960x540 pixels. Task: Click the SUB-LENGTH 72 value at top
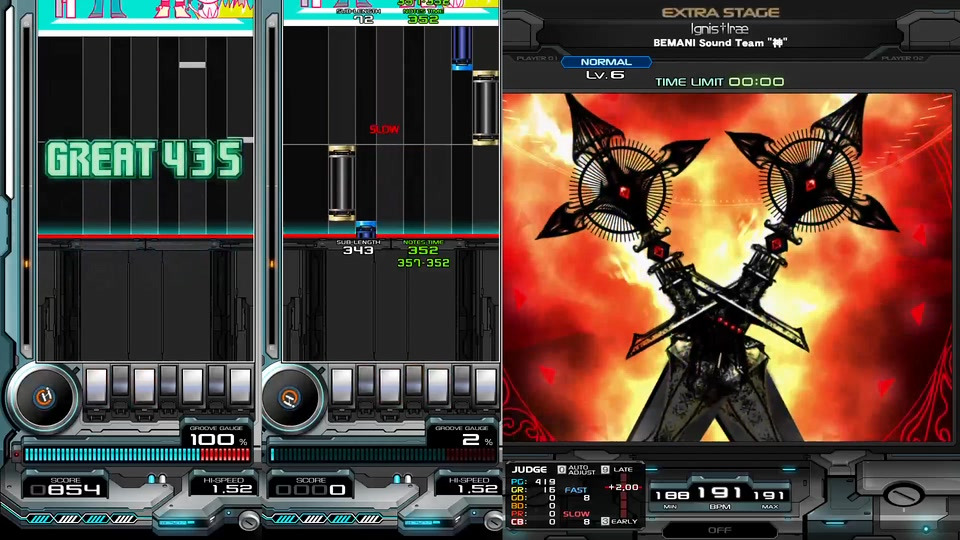coord(363,20)
